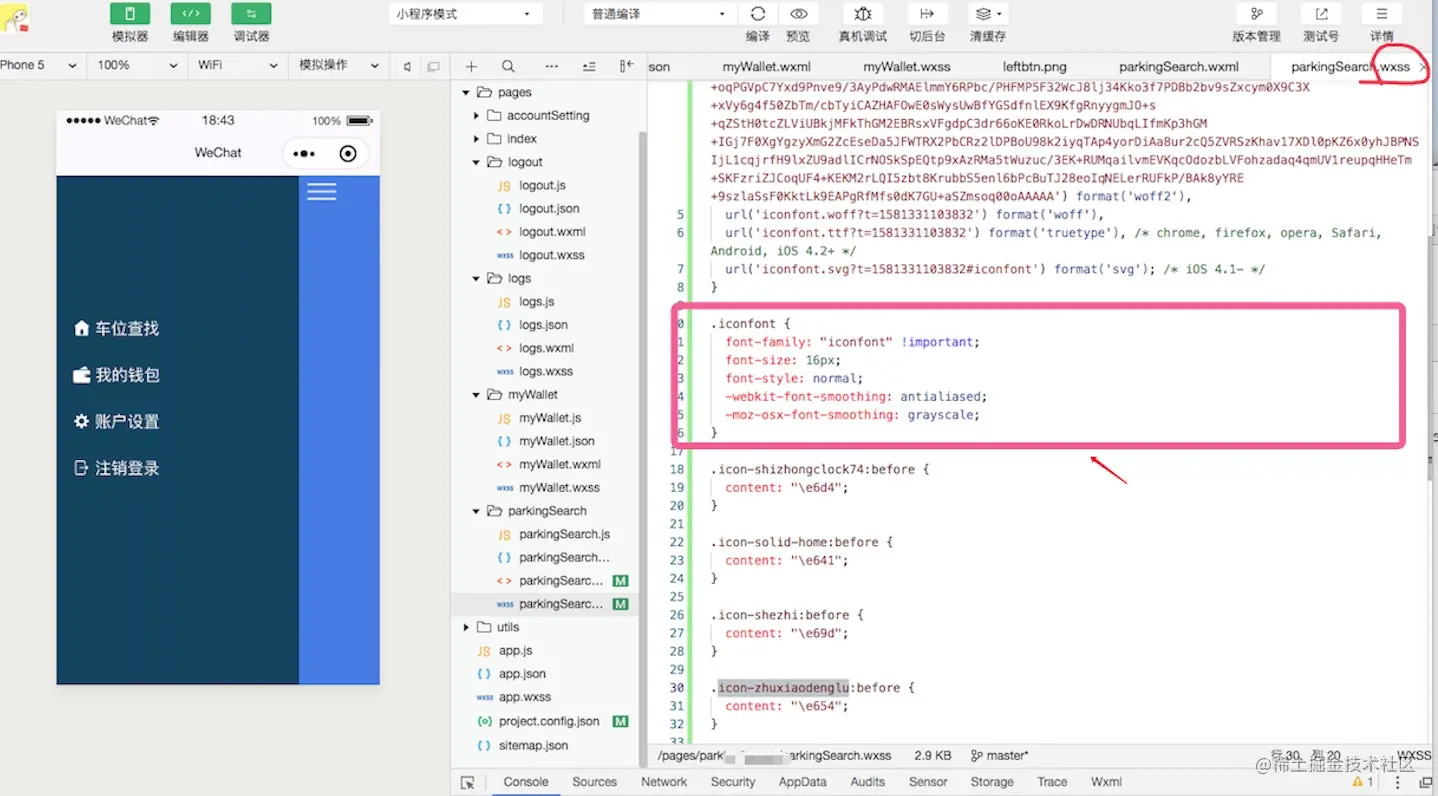The image size is (1438, 796).
Task: Click the hide file panel icon
Action: coord(626,66)
